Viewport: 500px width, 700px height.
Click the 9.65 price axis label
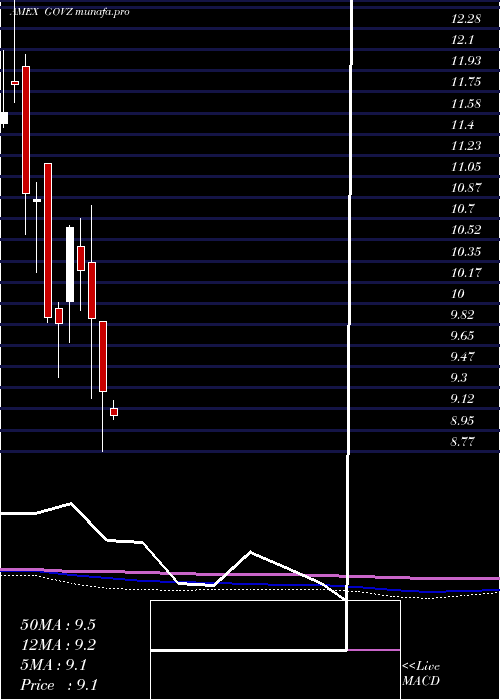coord(462,335)
